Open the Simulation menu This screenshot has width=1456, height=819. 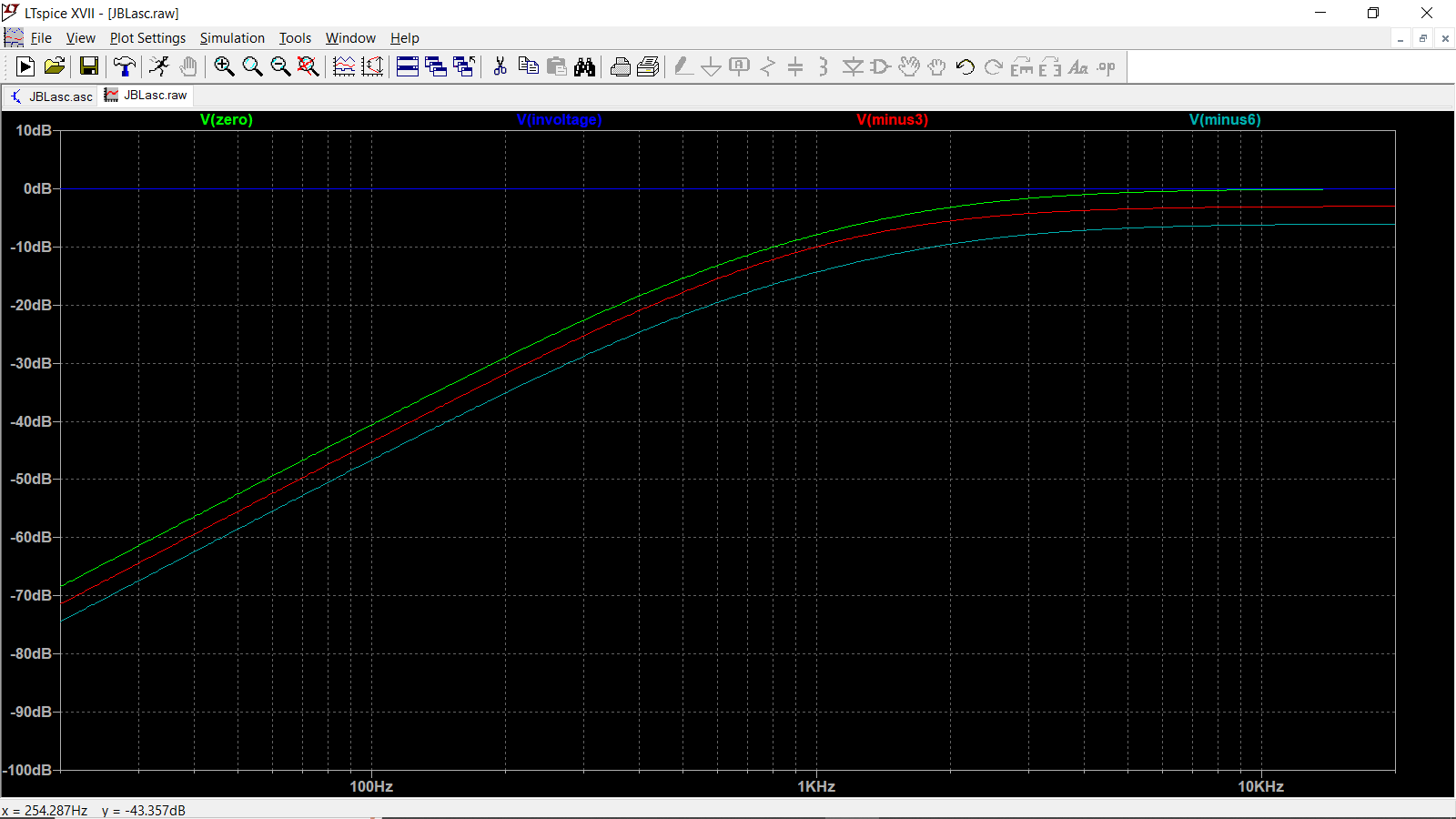coord(232,38)
